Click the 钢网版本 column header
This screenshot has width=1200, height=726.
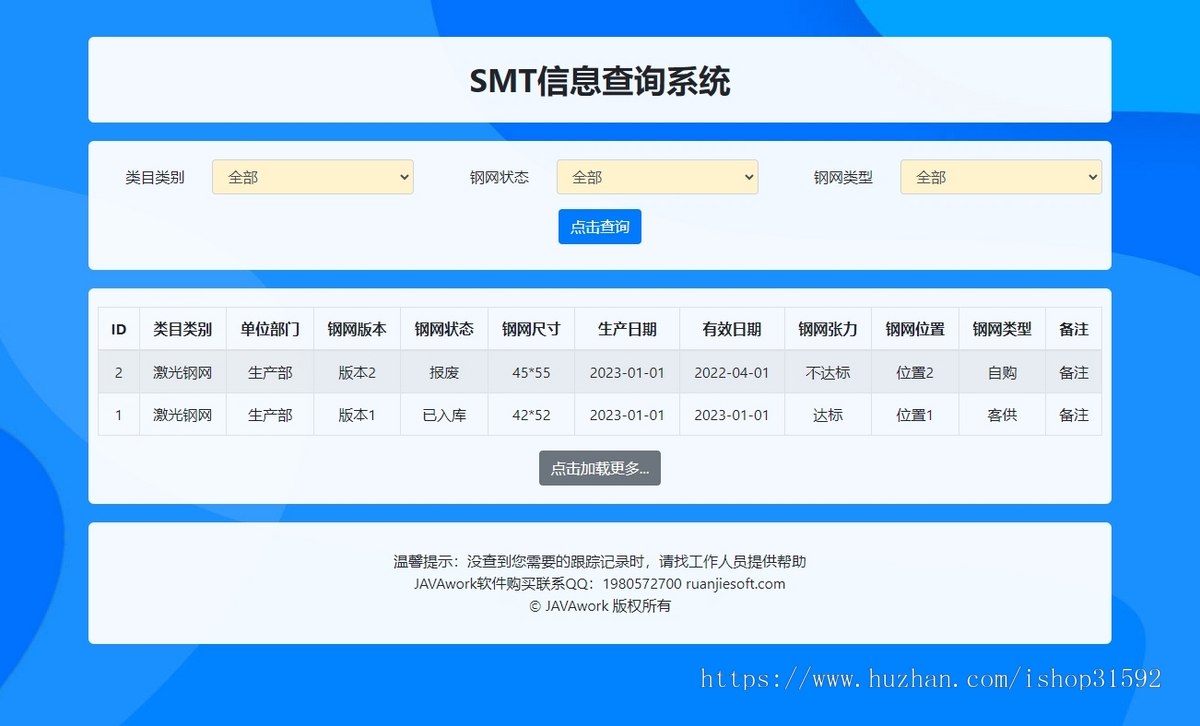click(357, 329)
